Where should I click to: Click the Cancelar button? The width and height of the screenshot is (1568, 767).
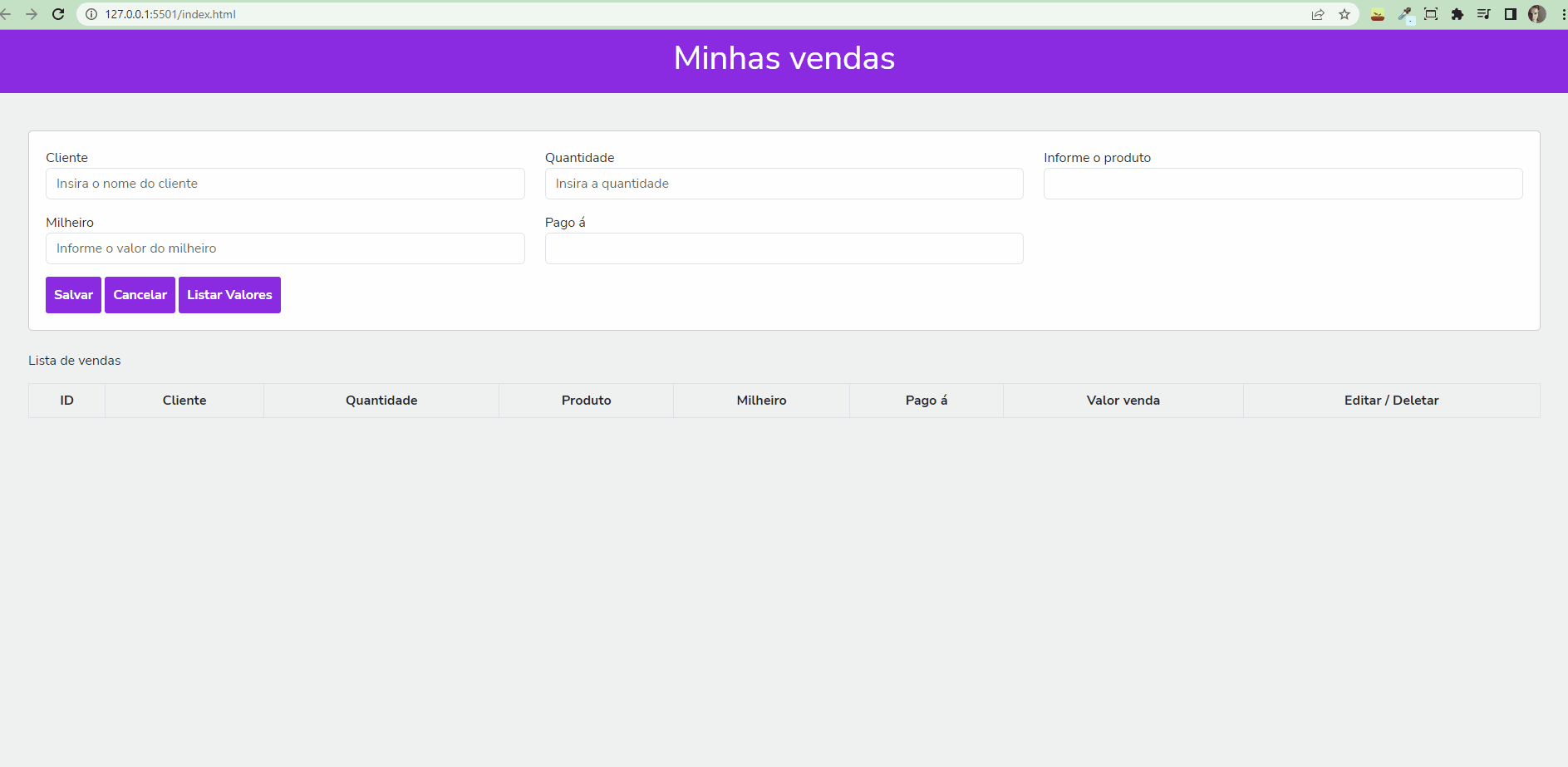pos(140,294)
